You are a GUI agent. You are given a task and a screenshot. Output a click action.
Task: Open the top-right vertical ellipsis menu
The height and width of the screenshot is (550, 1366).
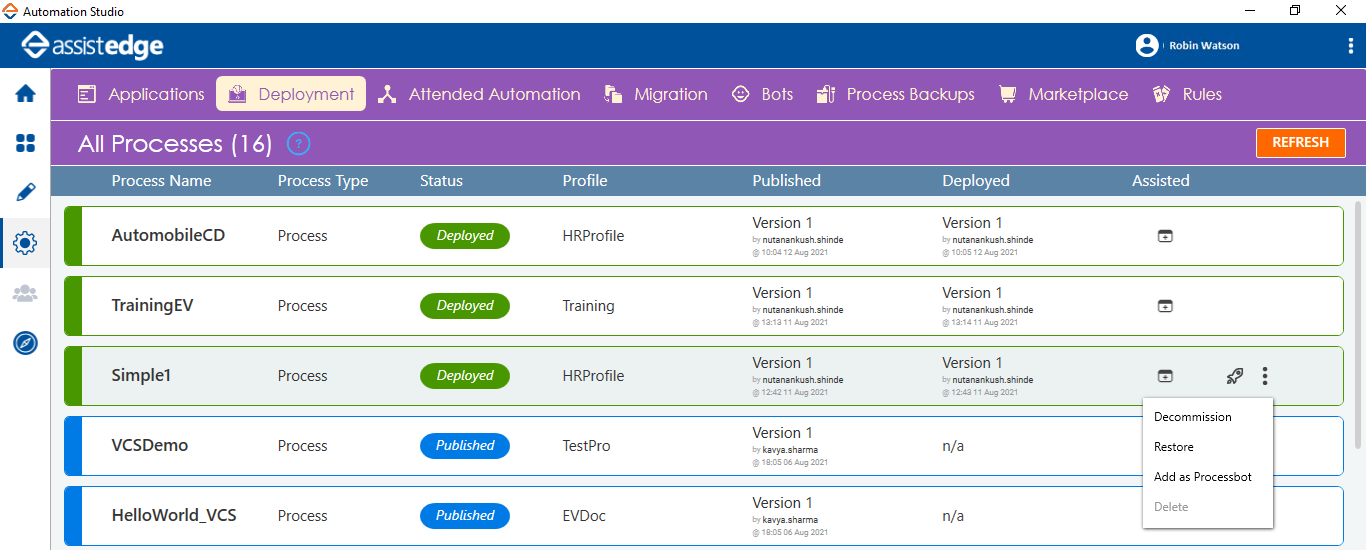1351,46
